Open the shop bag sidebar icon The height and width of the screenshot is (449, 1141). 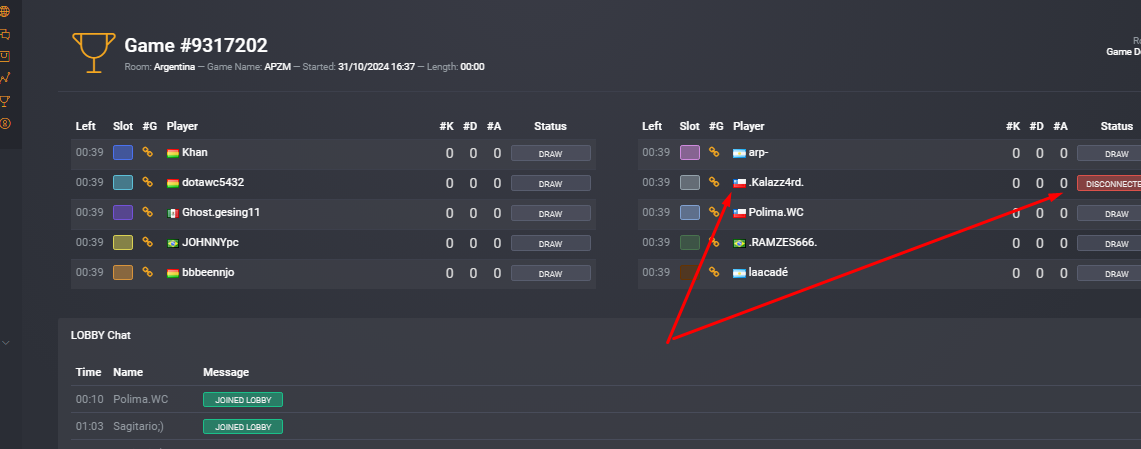[x=4, y=55]
